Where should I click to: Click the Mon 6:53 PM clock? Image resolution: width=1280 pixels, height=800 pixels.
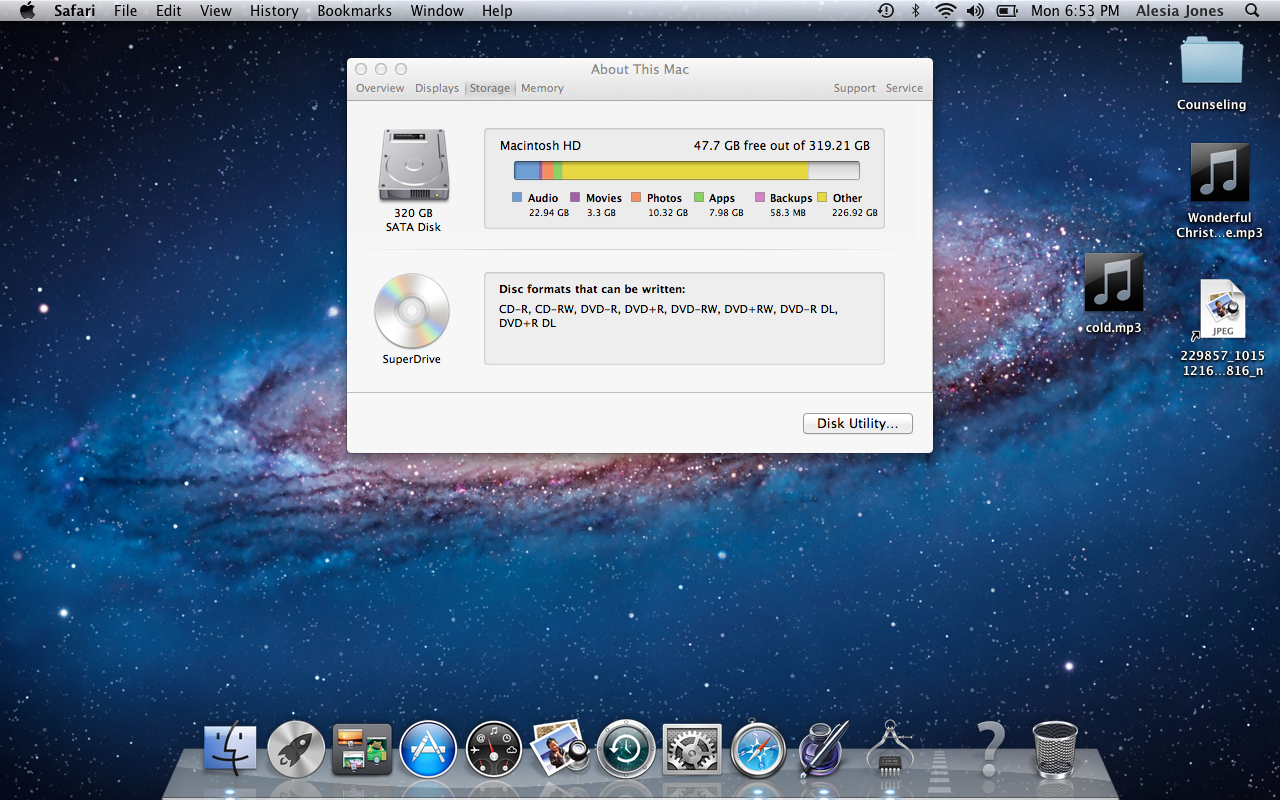pyautogui.click(x=1075, y=11)
